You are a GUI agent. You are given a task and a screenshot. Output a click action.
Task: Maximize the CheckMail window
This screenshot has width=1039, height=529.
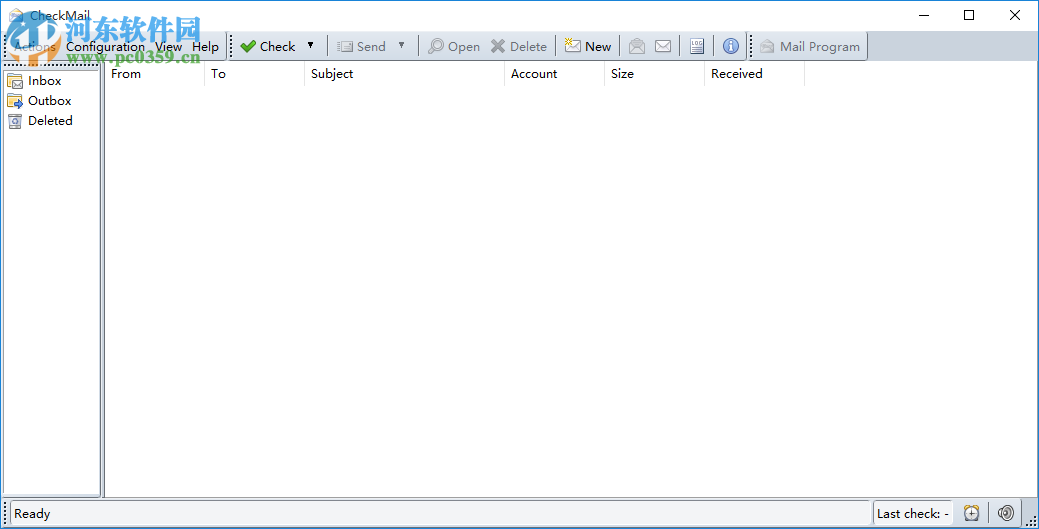(969, 15)
